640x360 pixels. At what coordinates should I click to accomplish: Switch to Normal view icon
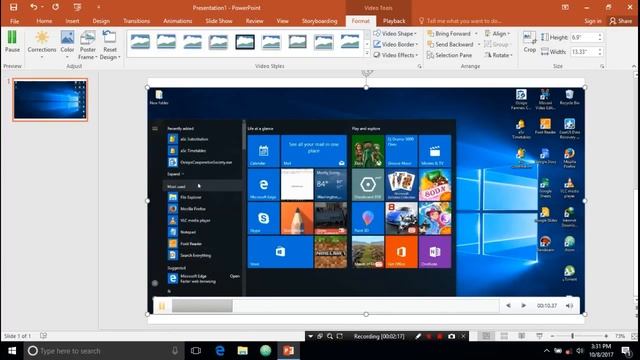click(486, 336)
